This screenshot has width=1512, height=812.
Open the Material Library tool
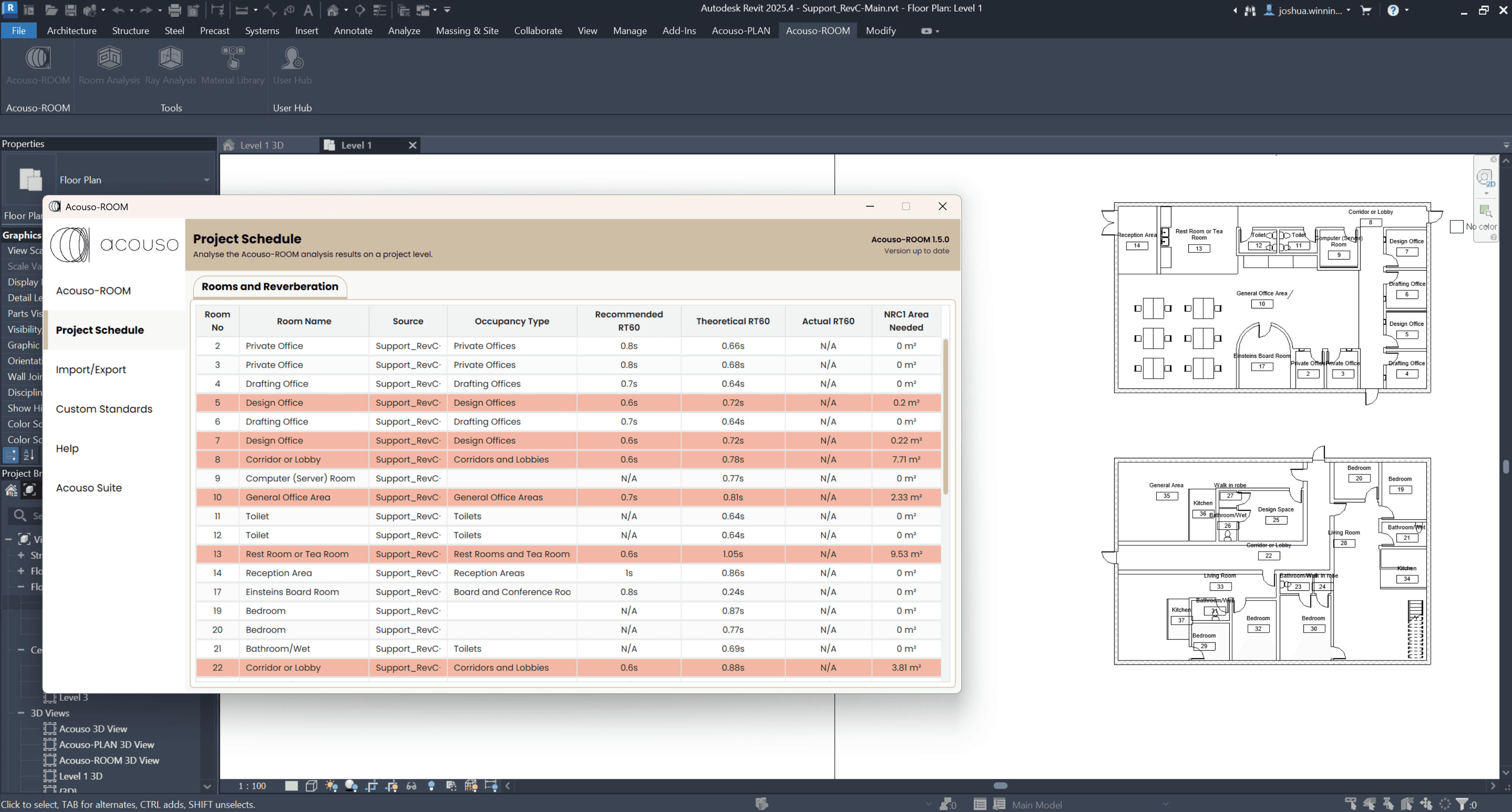click(233, 65)
